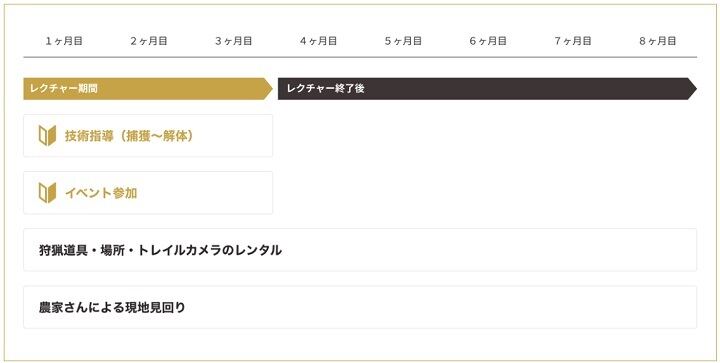Open the 技術指導（捕獲〜解体）card
This screenshot has width=720, height=363.
148,136
